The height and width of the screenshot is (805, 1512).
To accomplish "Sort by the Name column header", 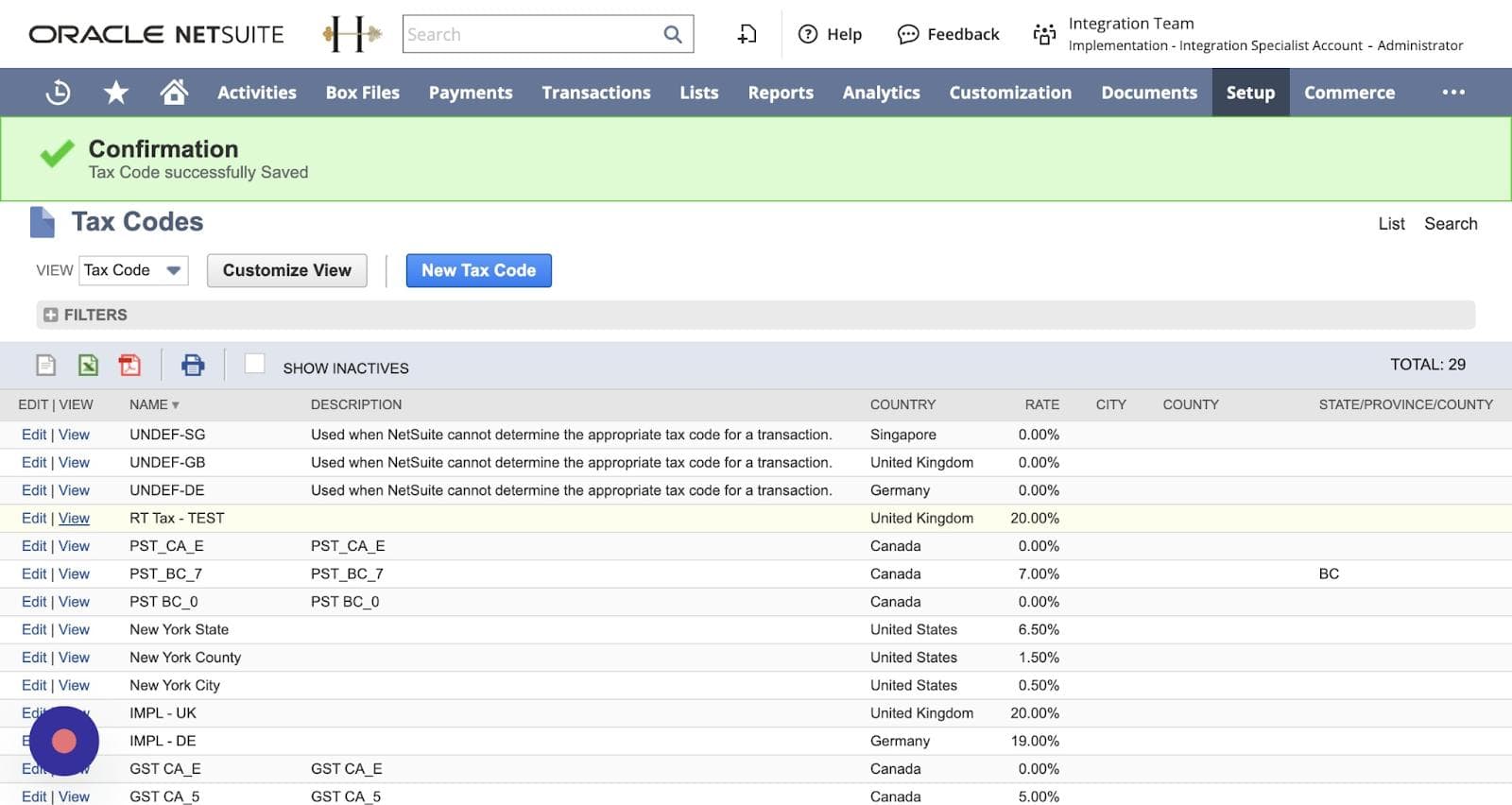I will (148, 404).
